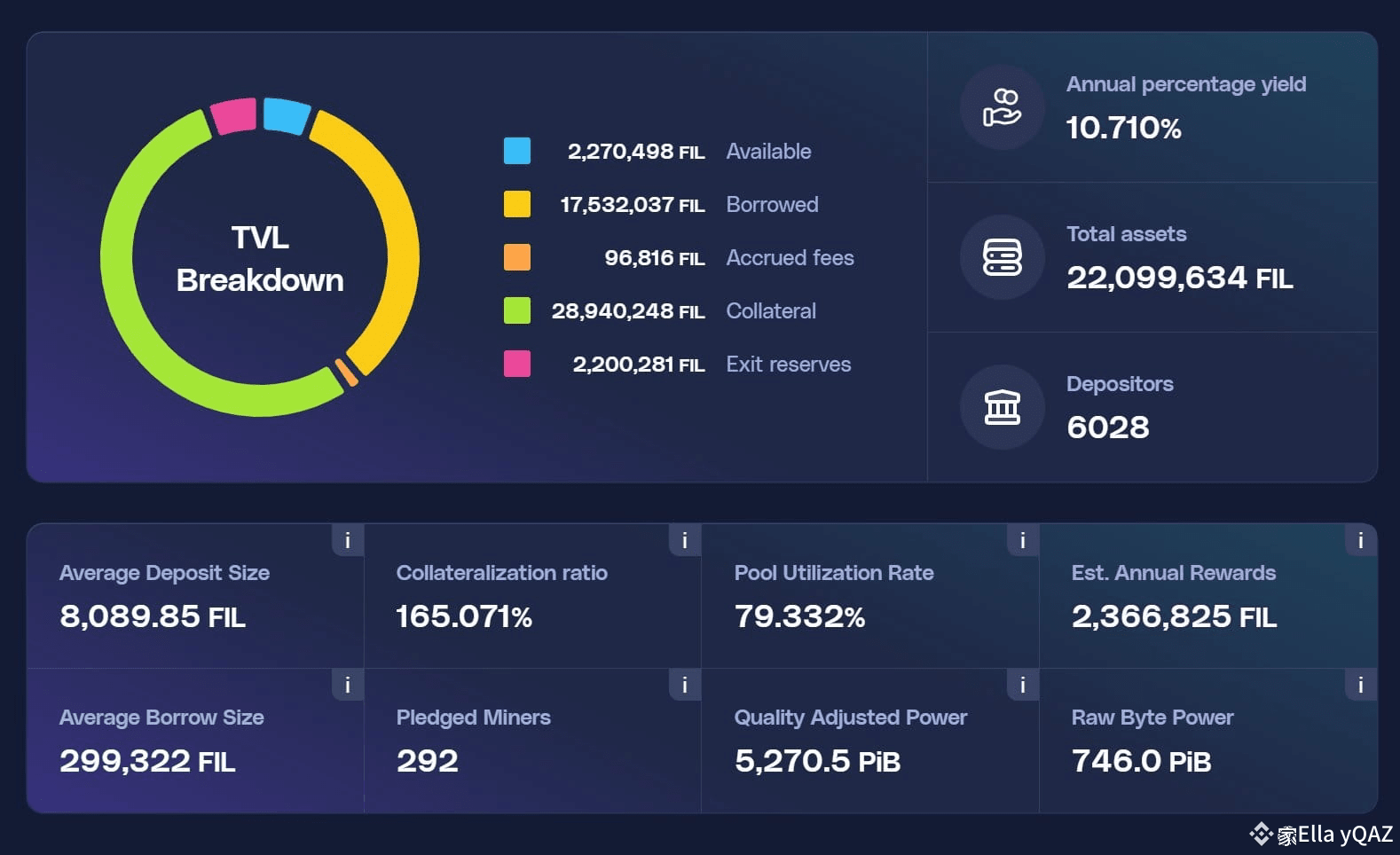The width and height of the screenshot is (1400, 855).
Task: Click the Average Deposit Size label
Action: point(164,573)
